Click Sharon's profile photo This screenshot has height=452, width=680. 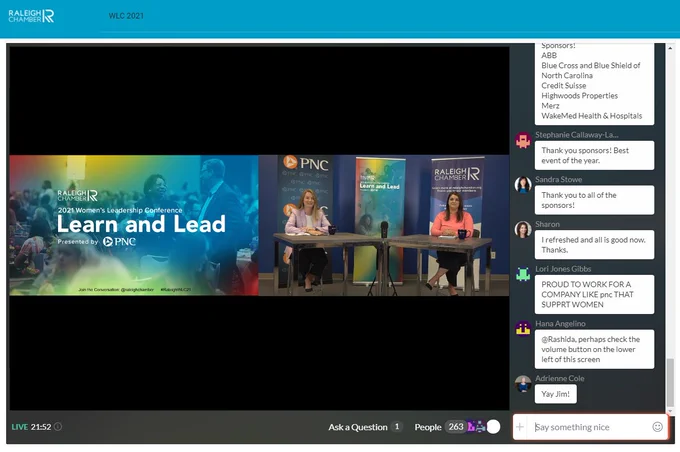point(523,229)
